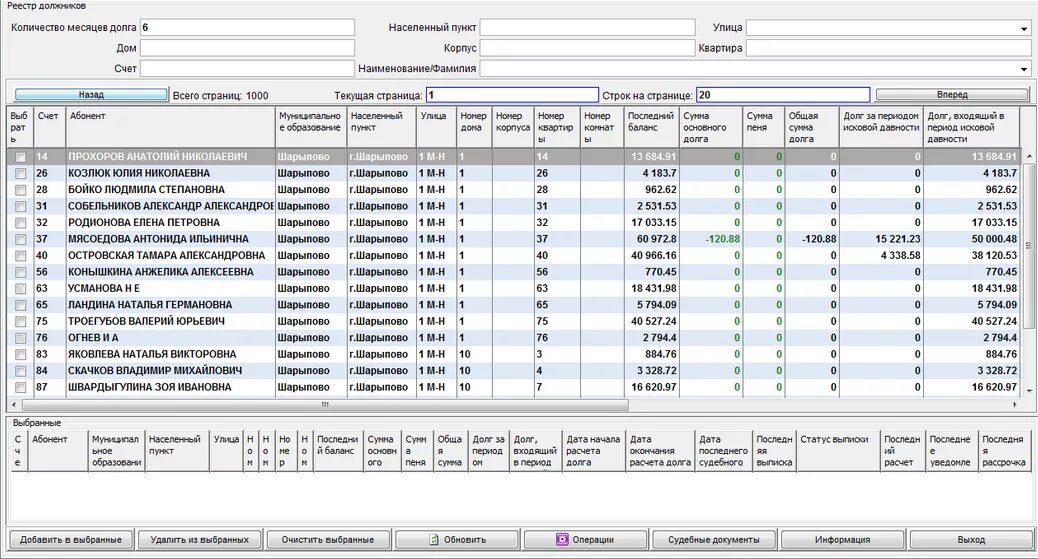
Task: Tick the checkbox for БОЙКО ЛЮДМИЛА СТЕПАНОВНА
Action: 21,190
